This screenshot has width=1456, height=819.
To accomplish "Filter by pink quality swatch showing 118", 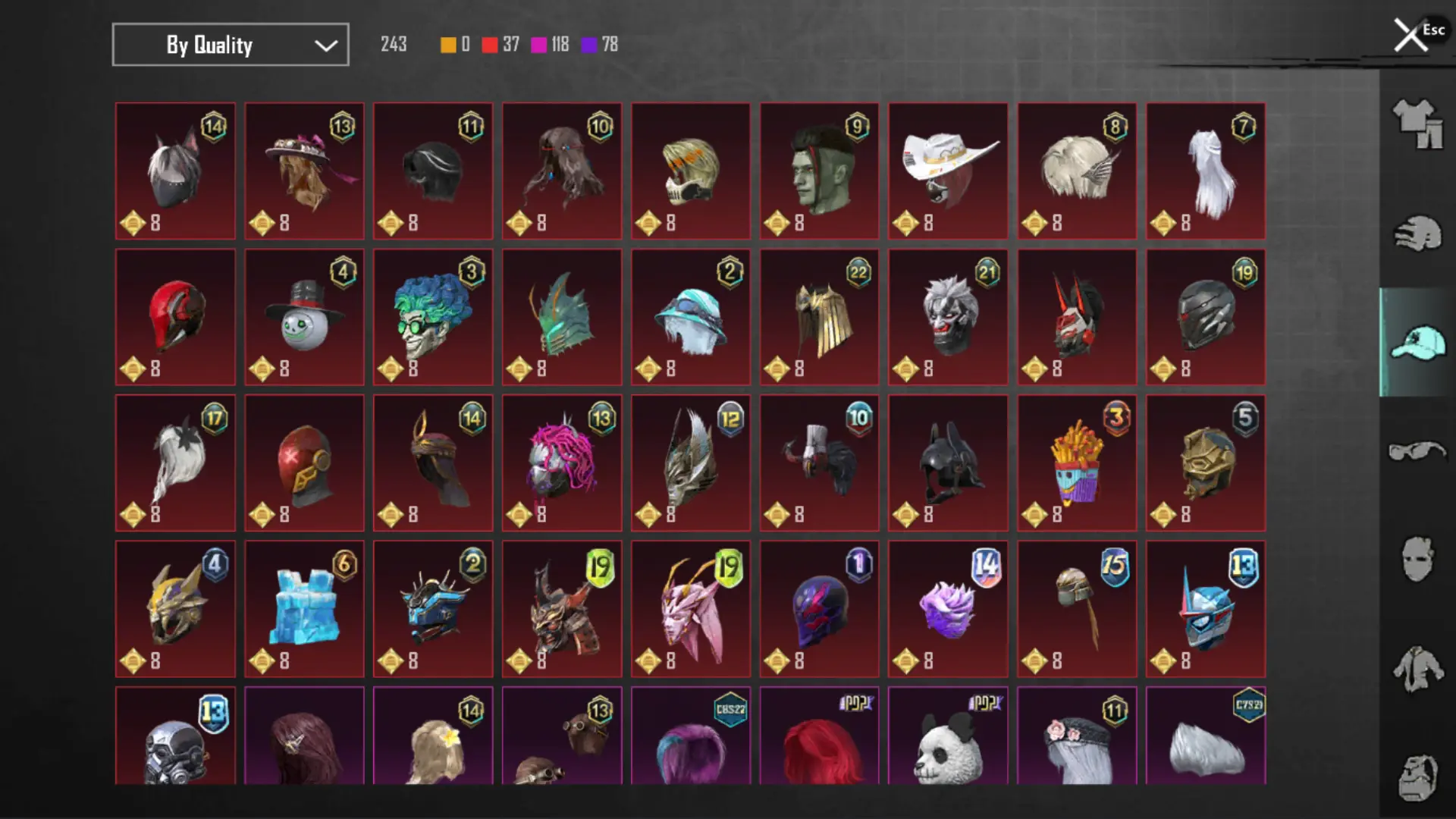I will point(550,45).
